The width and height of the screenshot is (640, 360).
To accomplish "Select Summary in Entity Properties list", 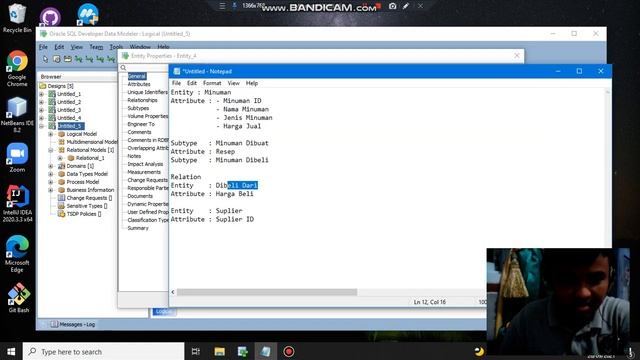I will point(138,228).
